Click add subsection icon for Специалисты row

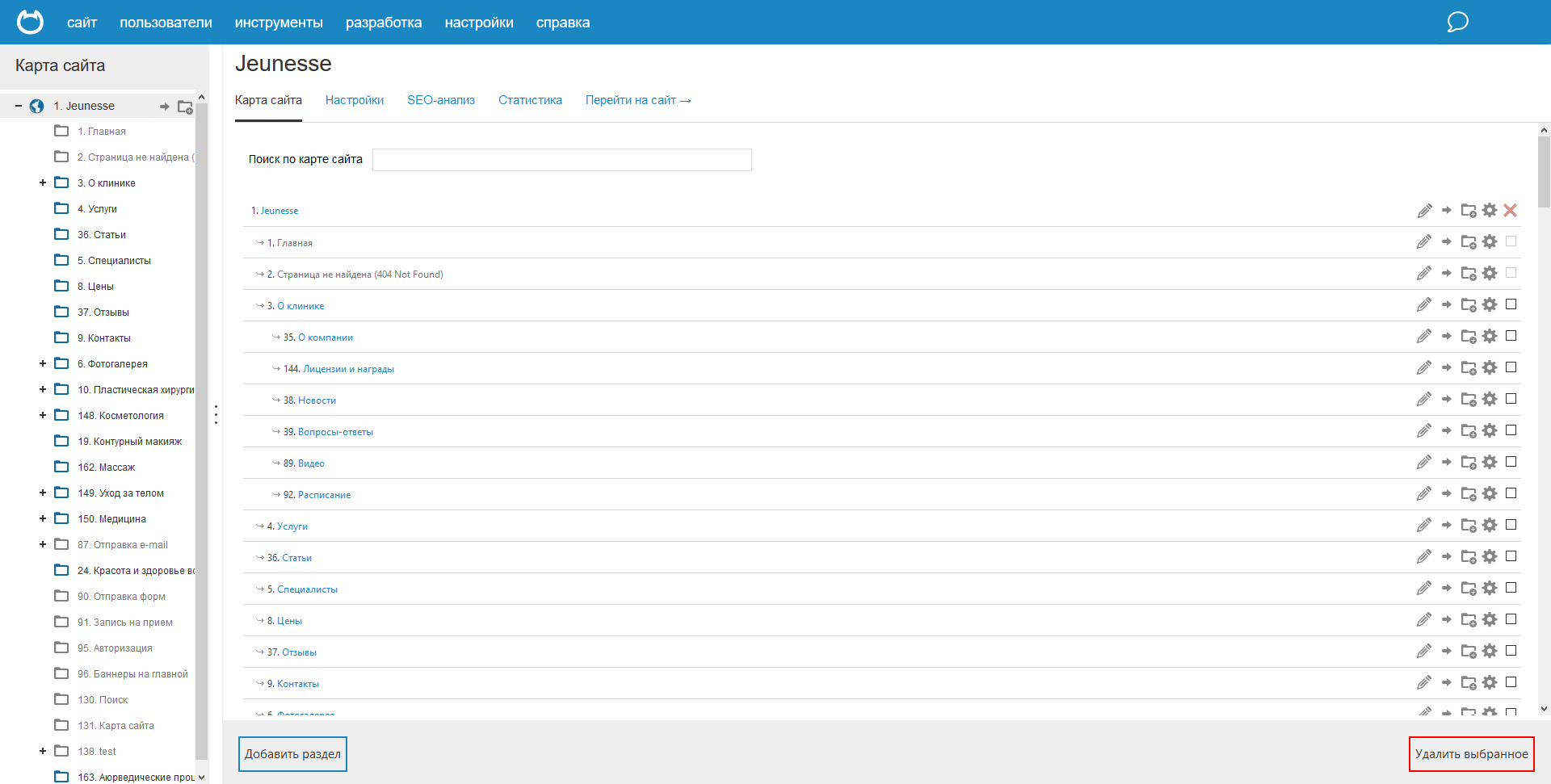1469,589
